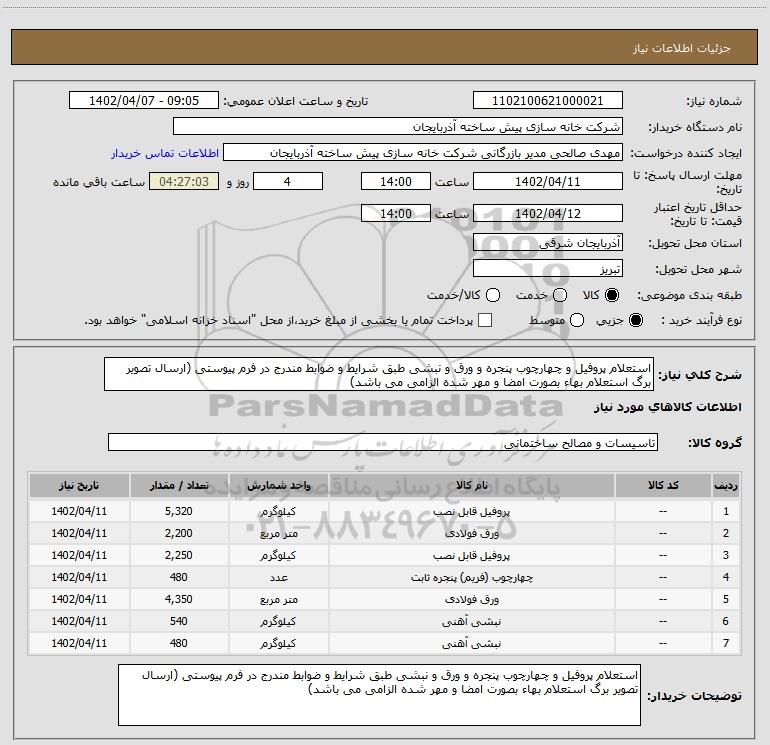Click the جزئیات اطلاعات نیاز header title
This screenshot has width=770, height=745.
[x=681, y=48]
